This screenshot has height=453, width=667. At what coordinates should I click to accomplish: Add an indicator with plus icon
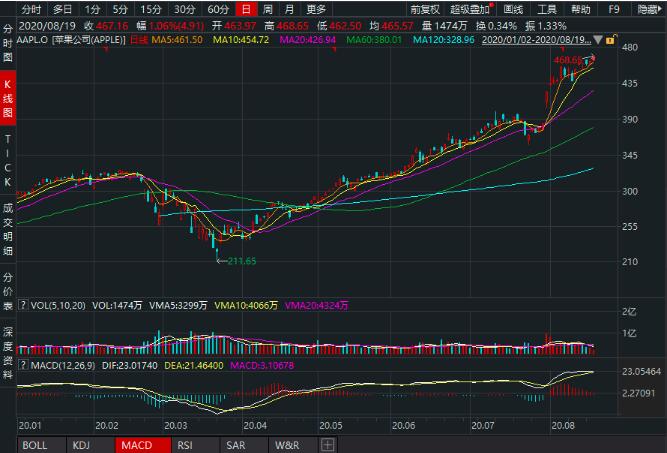point(328,445)
